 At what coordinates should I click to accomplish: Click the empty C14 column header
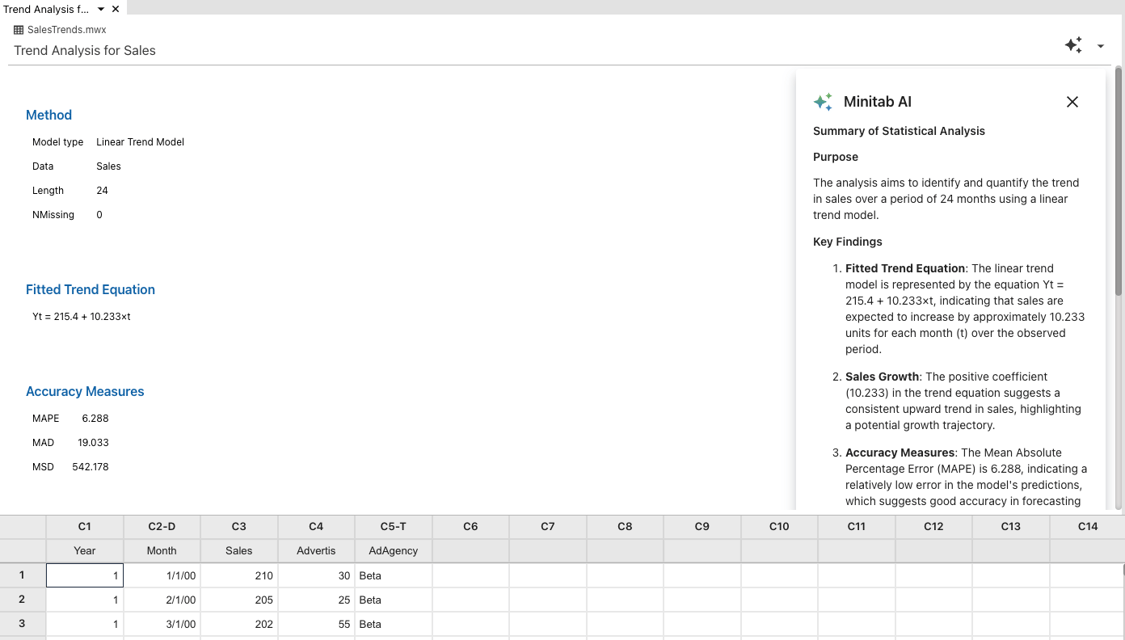point(1087,526)
